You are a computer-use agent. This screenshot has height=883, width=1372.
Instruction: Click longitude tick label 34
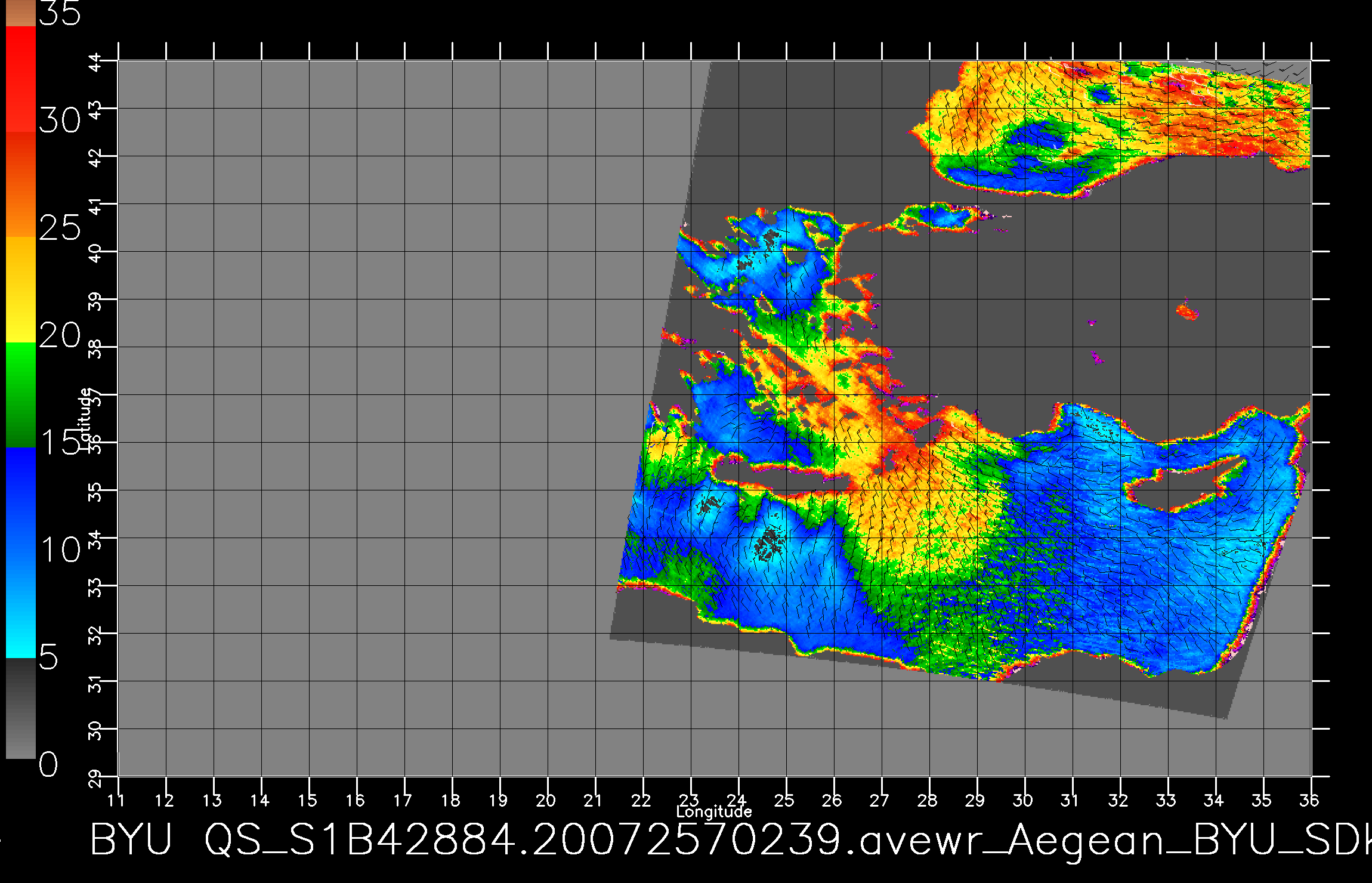tap(1214, 800)
